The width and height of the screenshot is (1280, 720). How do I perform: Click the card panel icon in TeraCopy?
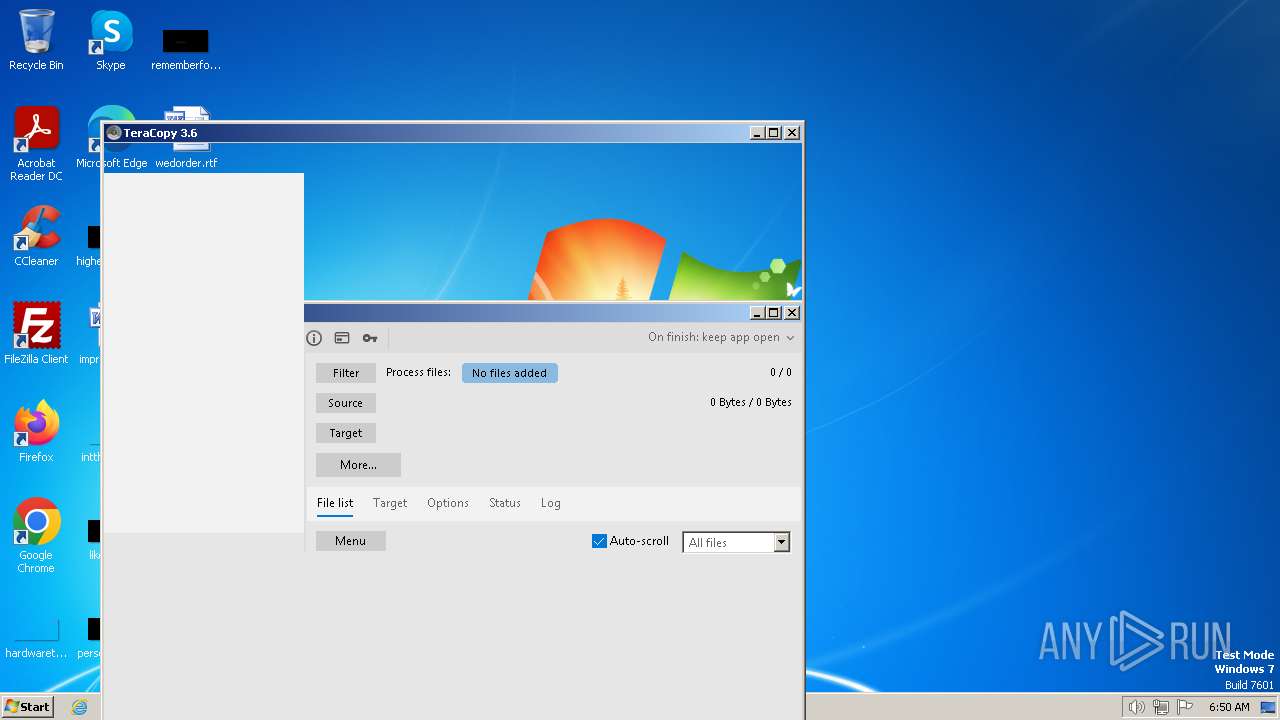[x=342, y=338]
